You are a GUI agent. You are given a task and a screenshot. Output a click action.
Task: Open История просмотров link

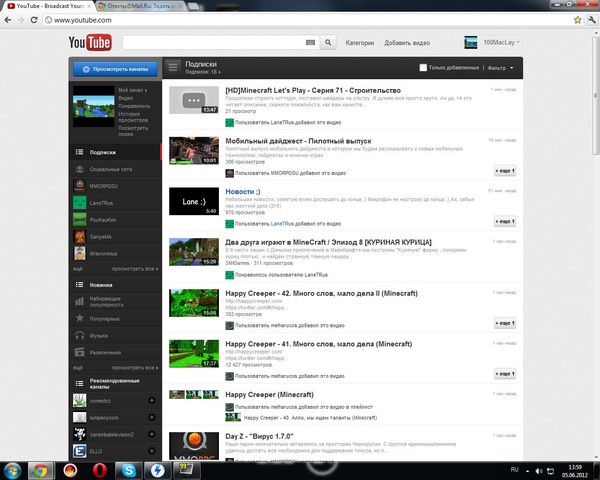click(x=133, y=117)
